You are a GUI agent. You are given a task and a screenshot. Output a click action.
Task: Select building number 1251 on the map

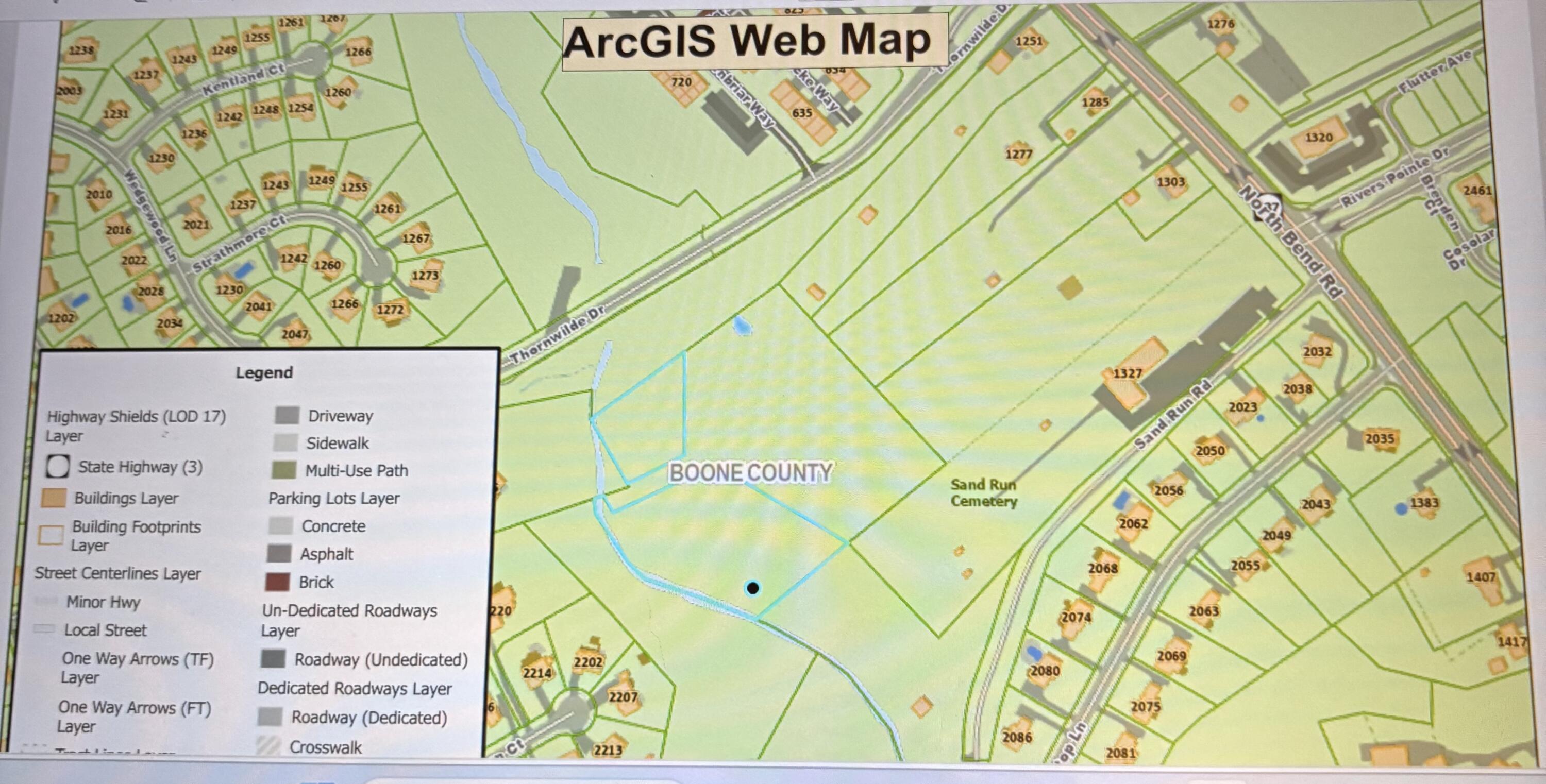pos(1029,41)
